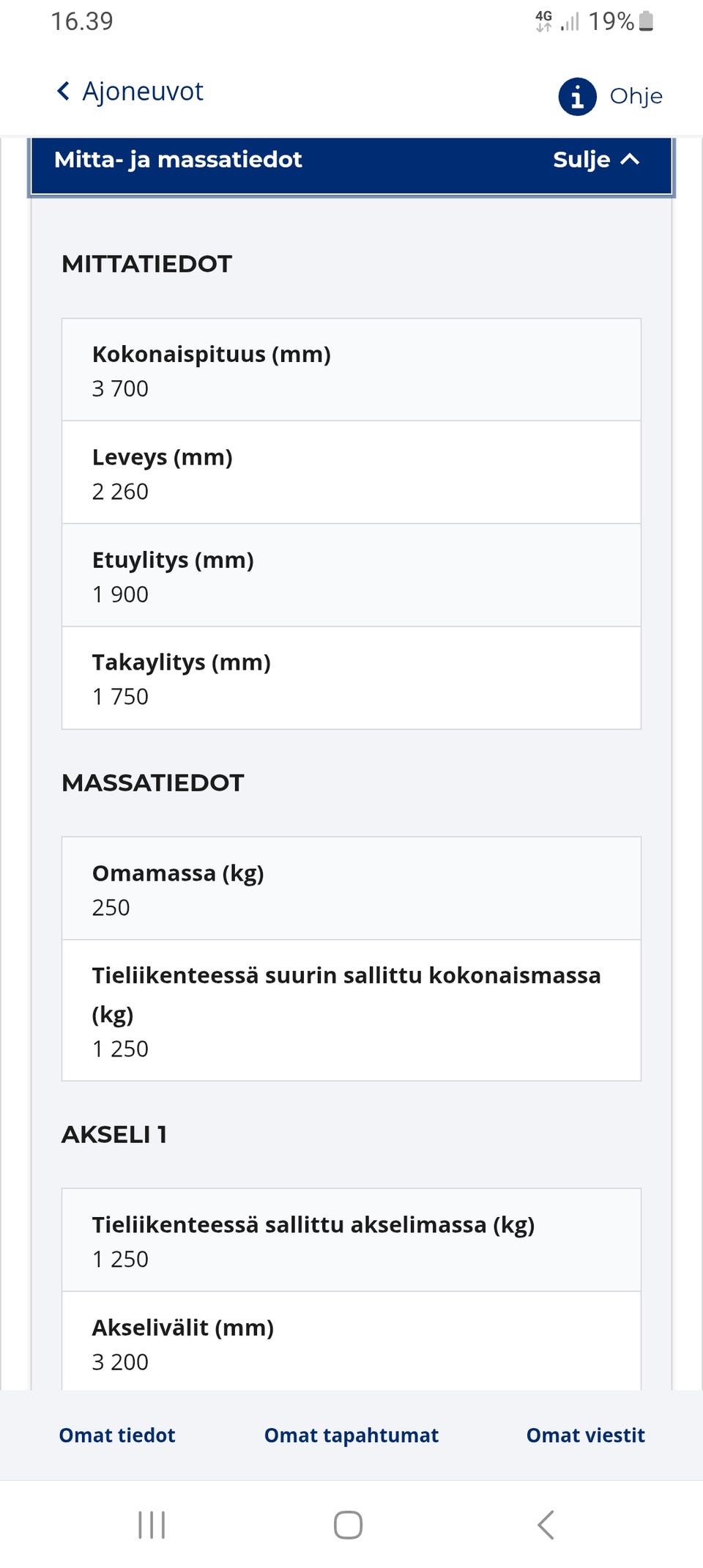This screenshot has width=703, height=1568.
Task: Select the Leveys (mm) row
Action: tap(351, 473)
